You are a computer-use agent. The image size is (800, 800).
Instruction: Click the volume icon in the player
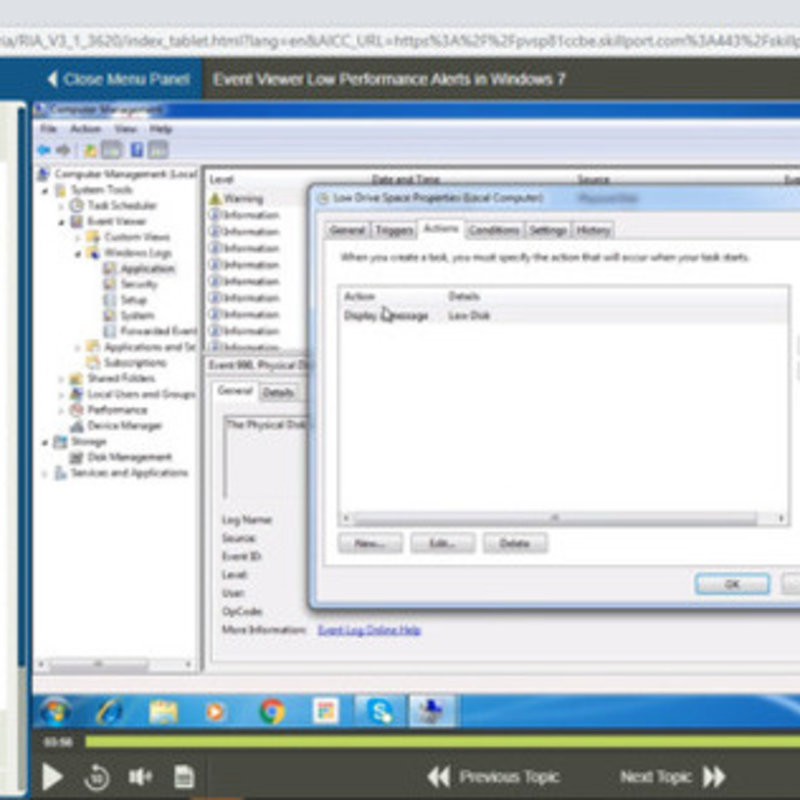139,777
